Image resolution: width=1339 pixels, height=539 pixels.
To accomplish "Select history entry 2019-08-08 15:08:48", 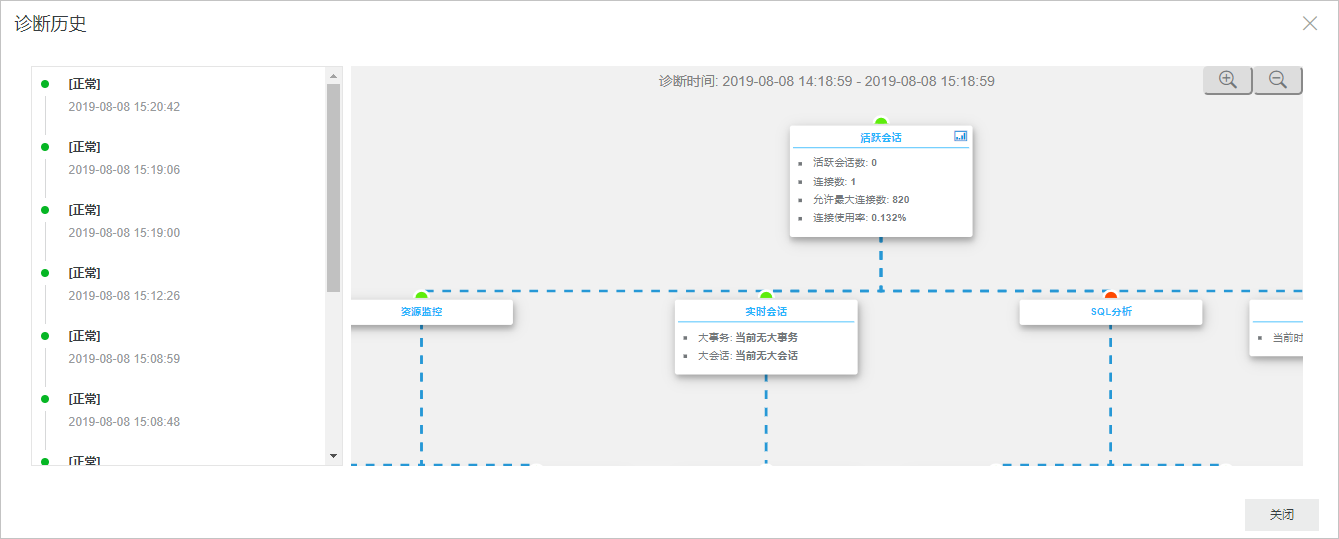I will pos(124,422).
